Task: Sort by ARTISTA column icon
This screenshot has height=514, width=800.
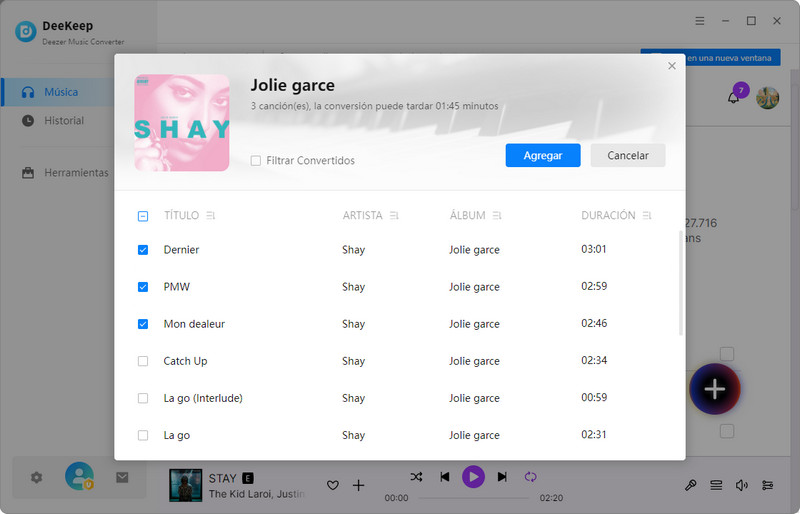Action: point(394,216)
